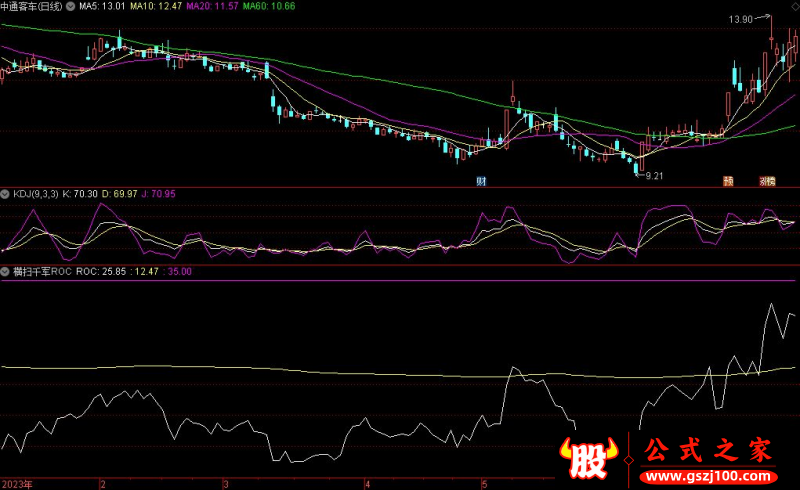
Task: Open the dropdown next to 中通客车(日线)
Action: (67, 7)
